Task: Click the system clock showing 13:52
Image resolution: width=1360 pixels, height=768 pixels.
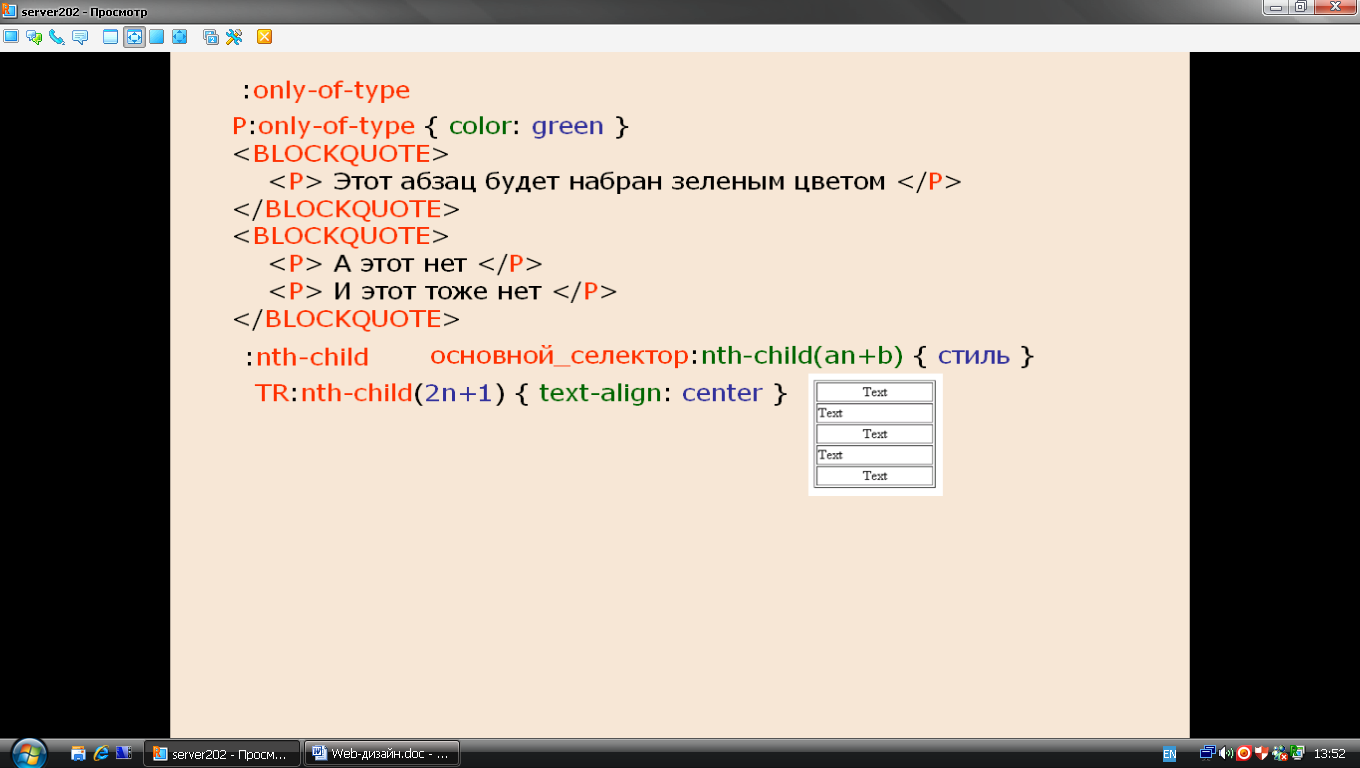Action: click(1329, 754)
